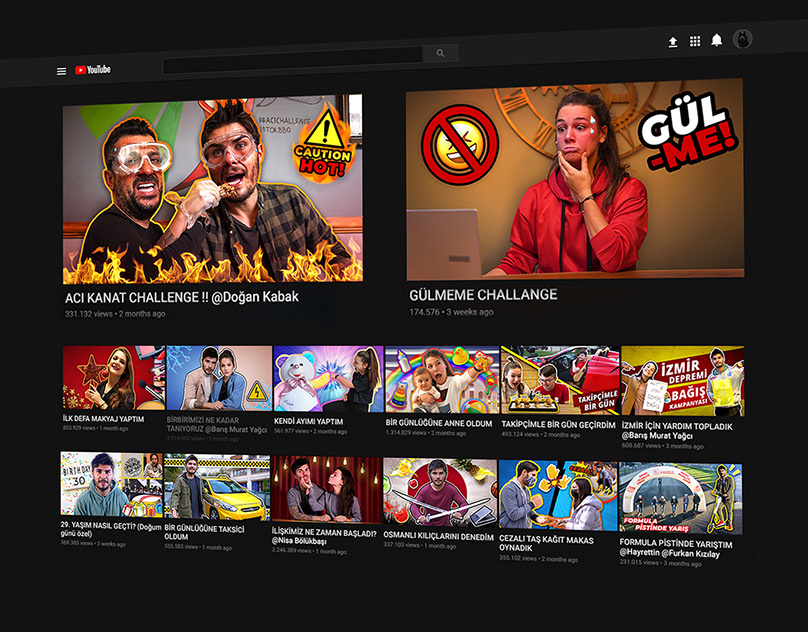Click the BİR GÜNLÜĞÜNE ANNE OLDUM title
The width and height of the screenshot is (808, 632).
click(439, 423)
